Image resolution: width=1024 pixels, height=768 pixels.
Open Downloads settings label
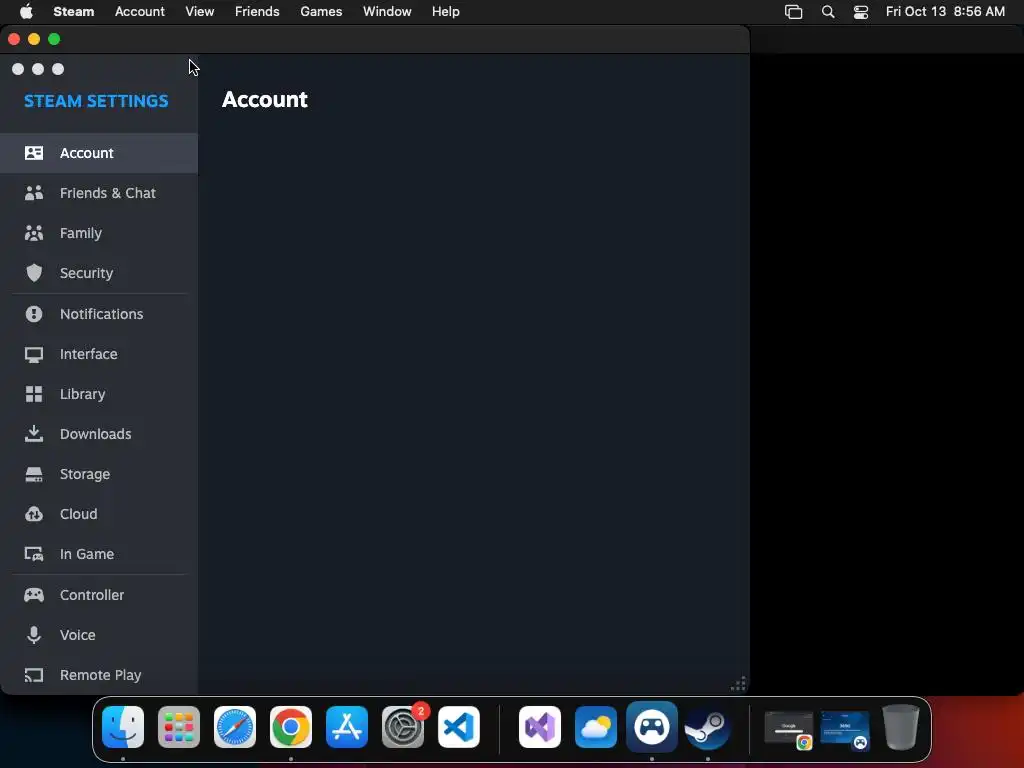(x=95, y=434)
